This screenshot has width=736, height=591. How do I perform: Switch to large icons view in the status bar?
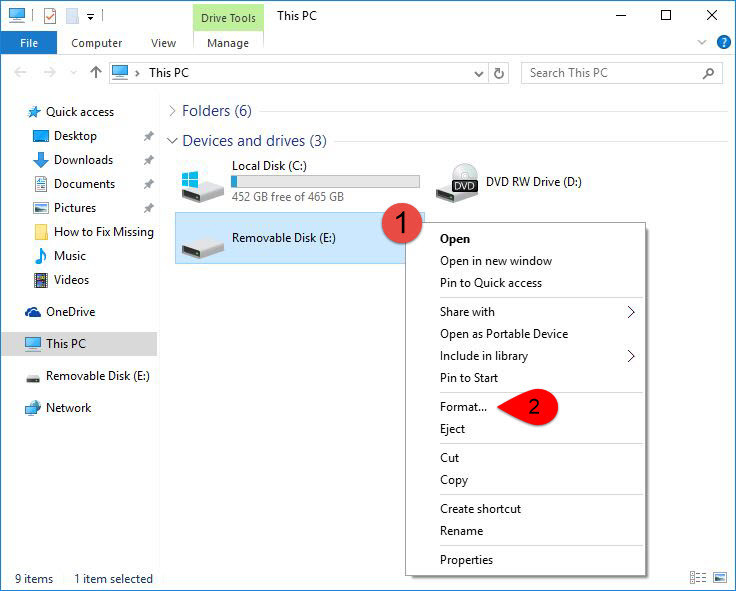point(720,577)
